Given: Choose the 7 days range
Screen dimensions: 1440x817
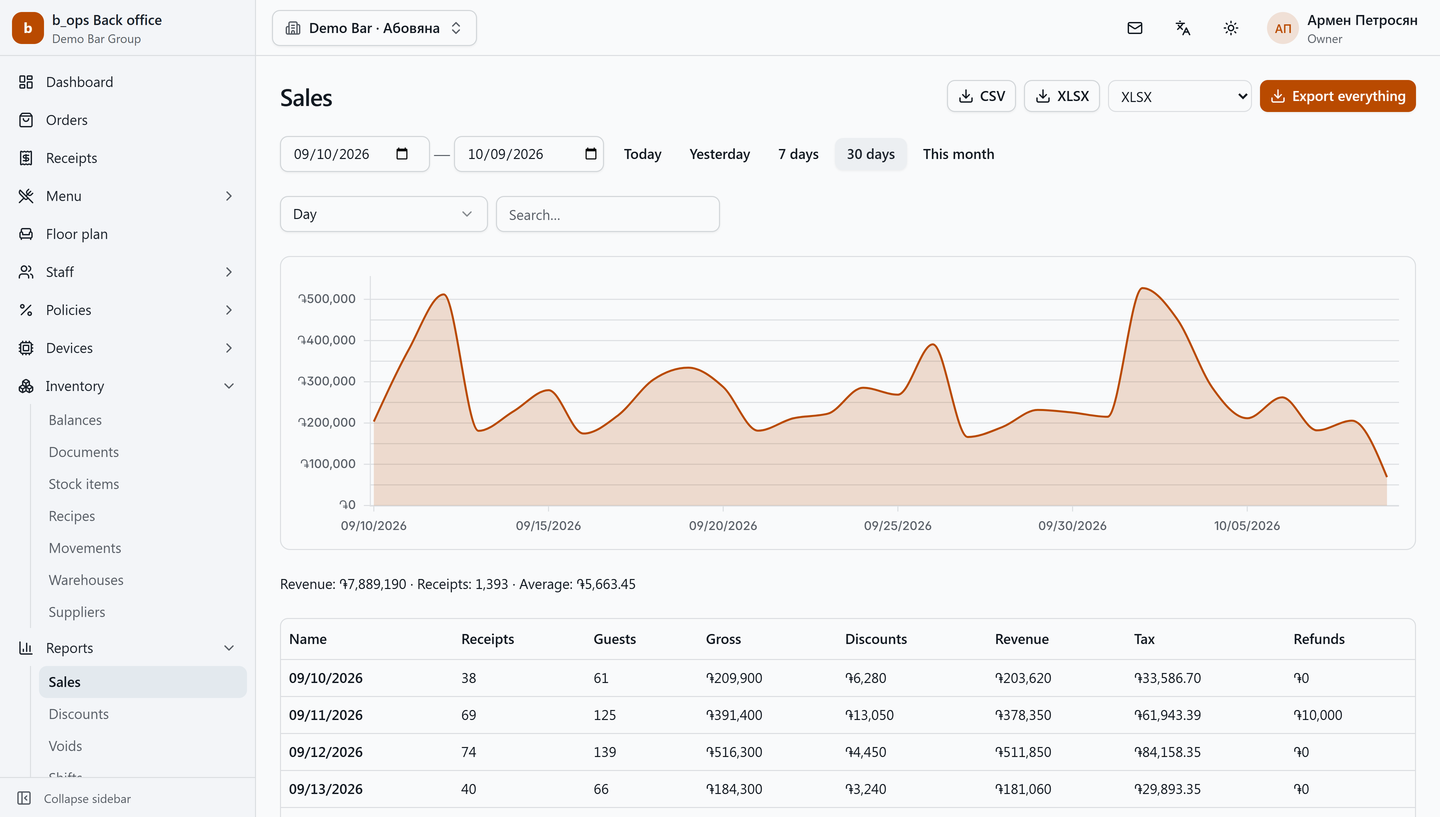Looking at the screenshot, I should coord(798,154).
